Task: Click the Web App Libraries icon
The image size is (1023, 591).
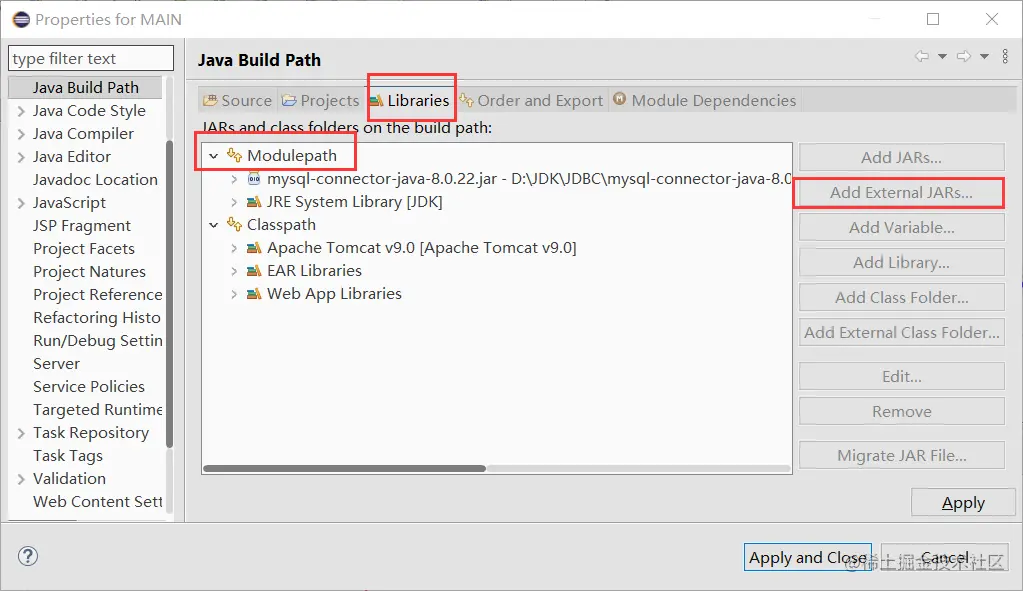Action: 255,294
